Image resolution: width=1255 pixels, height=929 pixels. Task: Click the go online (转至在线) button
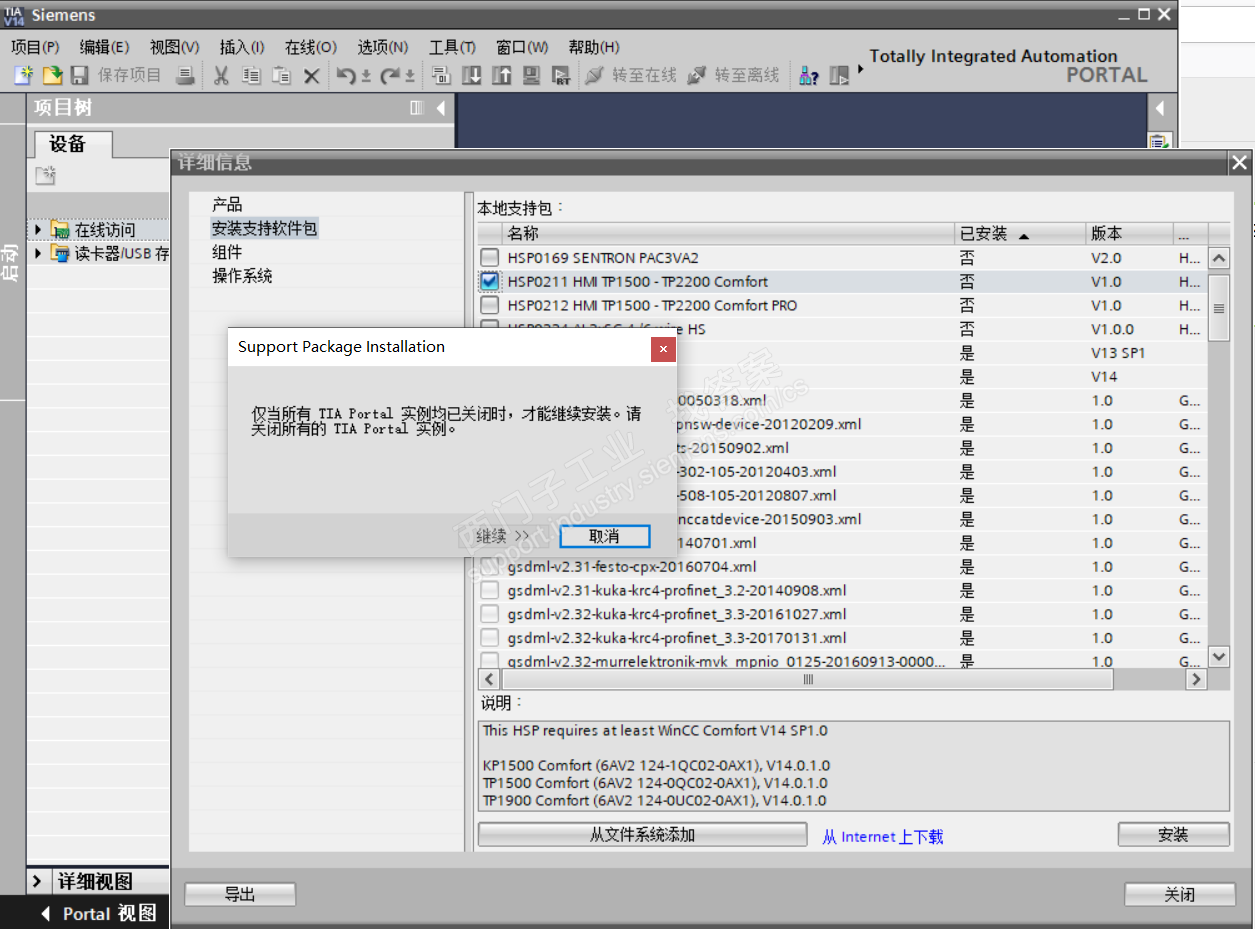point(631,75)
